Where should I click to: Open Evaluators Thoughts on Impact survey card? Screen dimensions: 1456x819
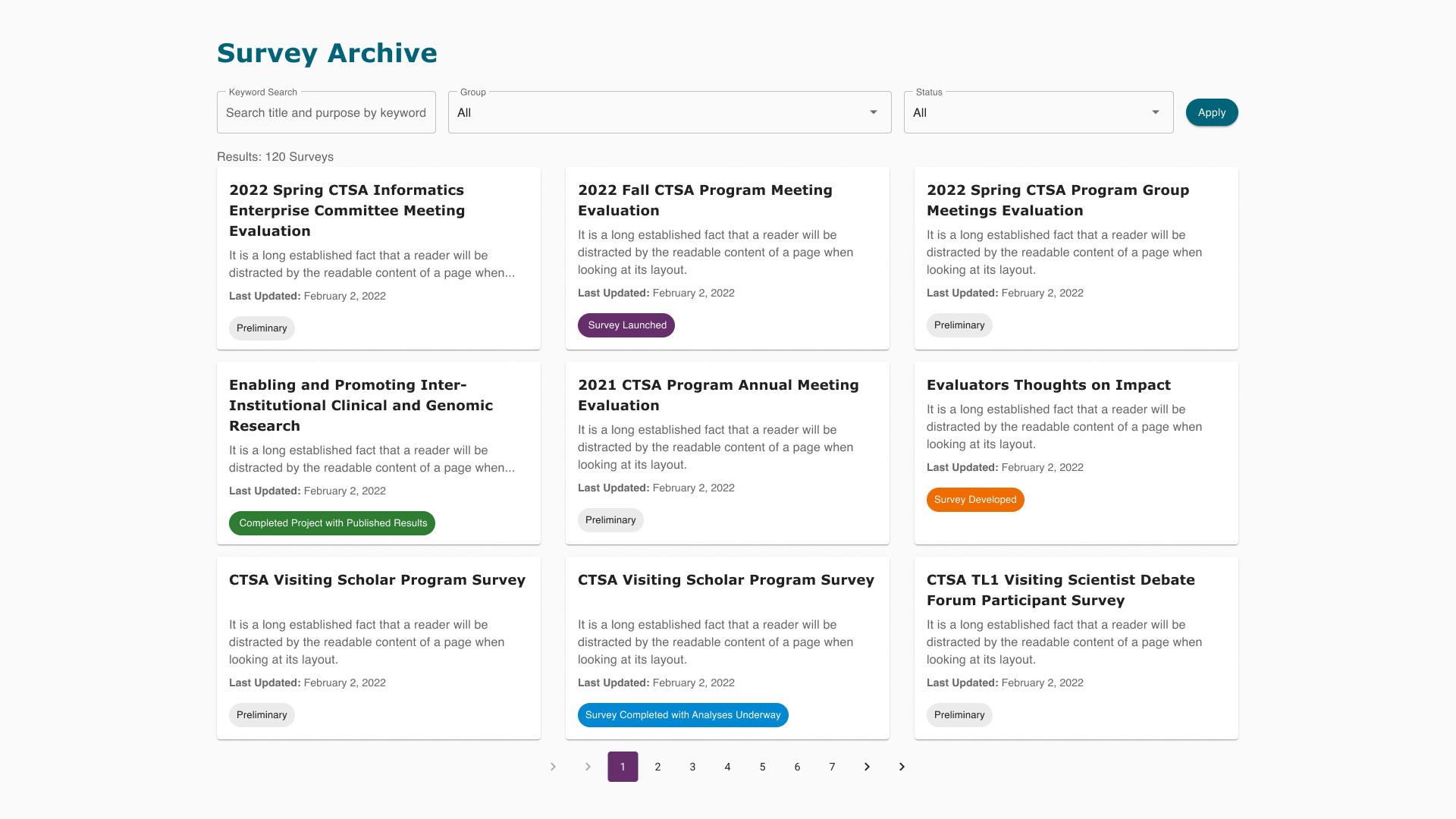[x=1048, y=385]
